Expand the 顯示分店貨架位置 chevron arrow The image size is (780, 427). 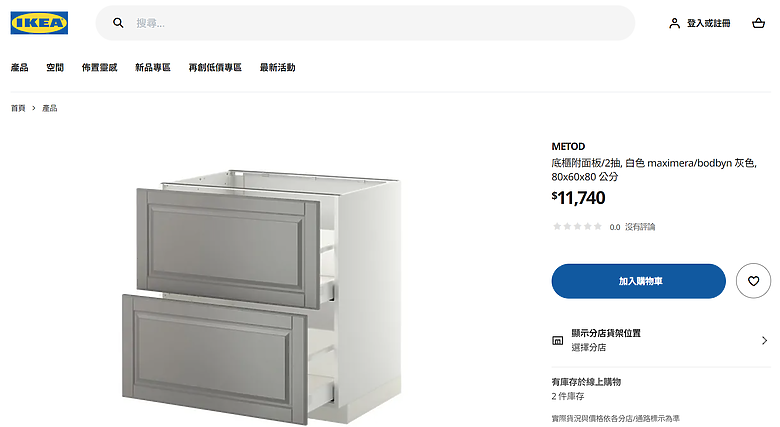(x=765, y=340)
